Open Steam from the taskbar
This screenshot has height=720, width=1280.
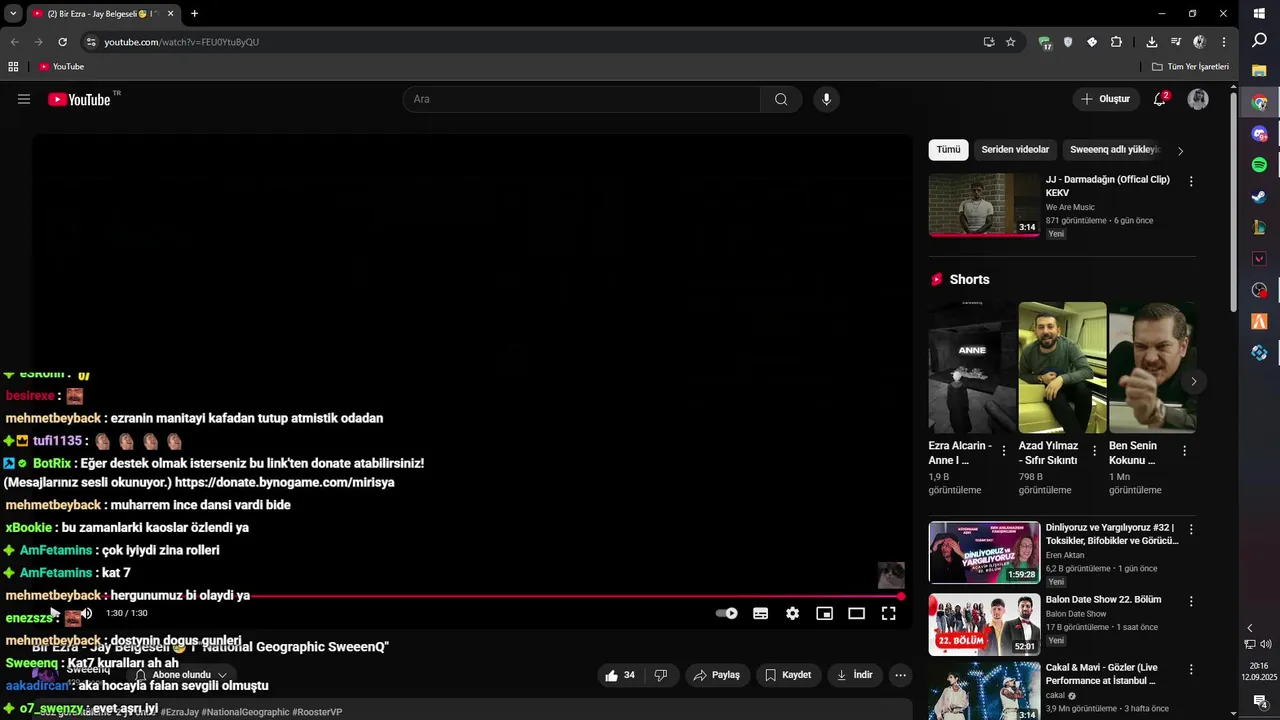point(1259,196)
